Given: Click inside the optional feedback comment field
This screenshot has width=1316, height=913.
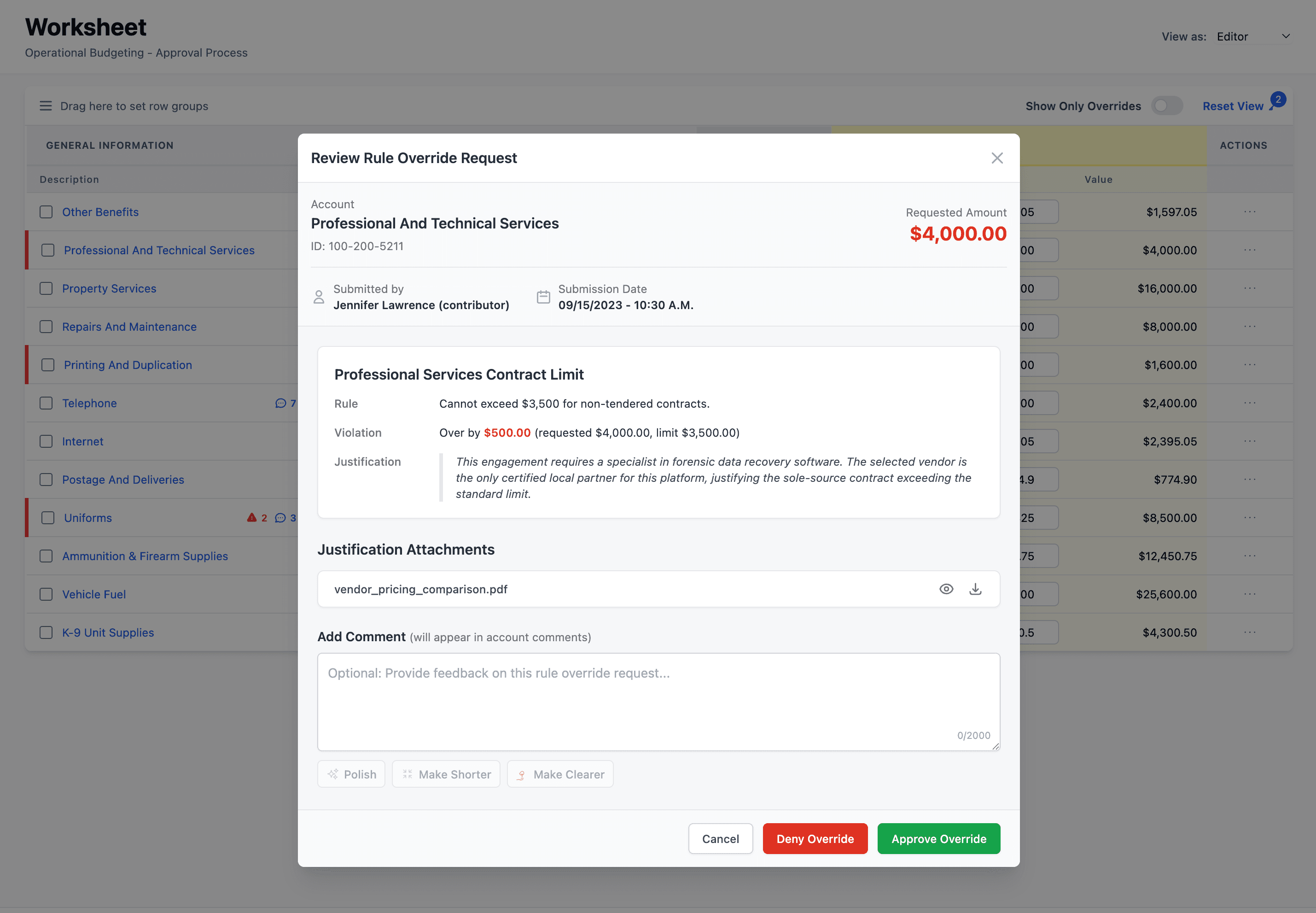Looking at the screenshot, I should click(658, 701).
